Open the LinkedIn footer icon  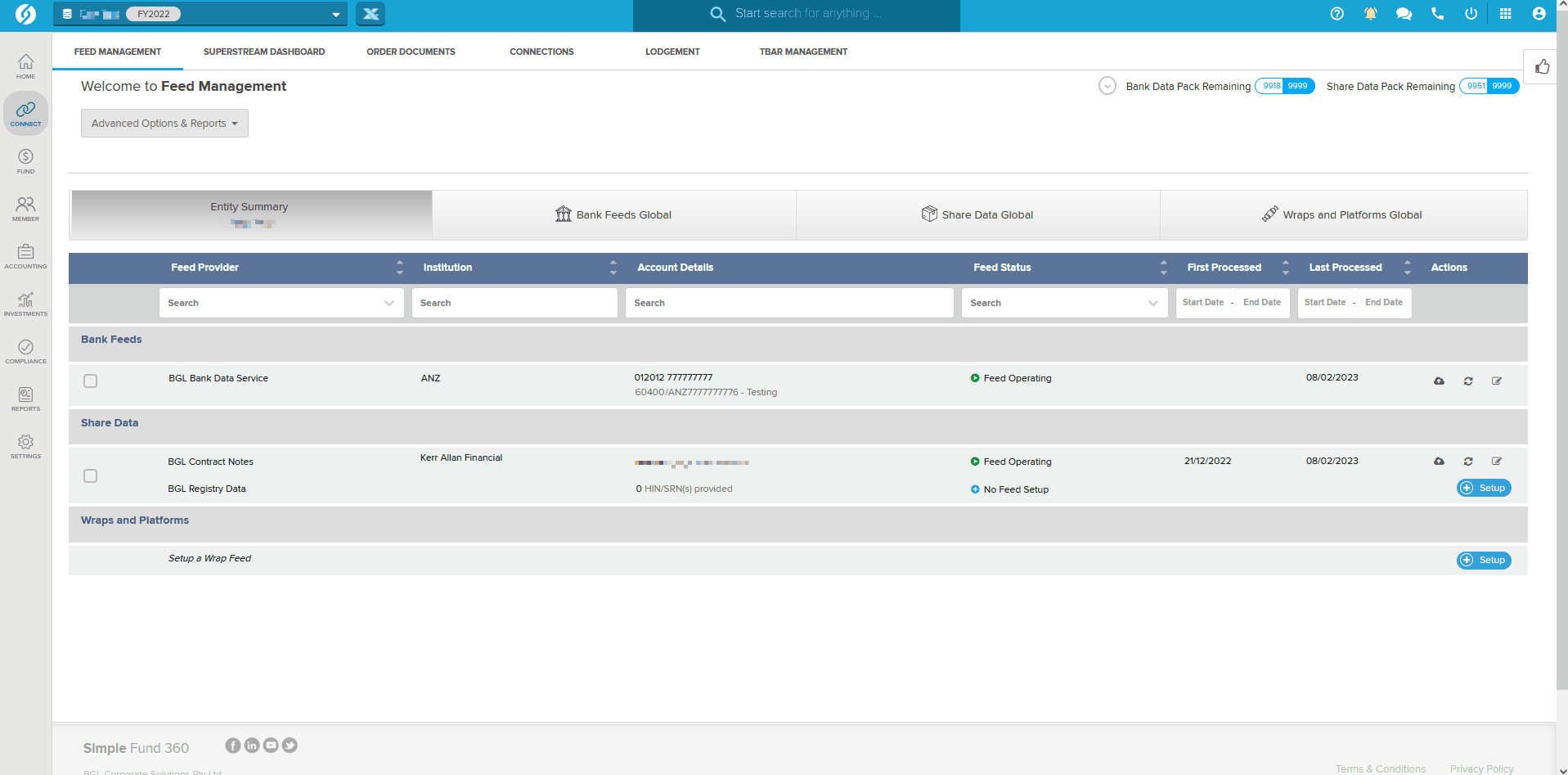pos(252,746)
